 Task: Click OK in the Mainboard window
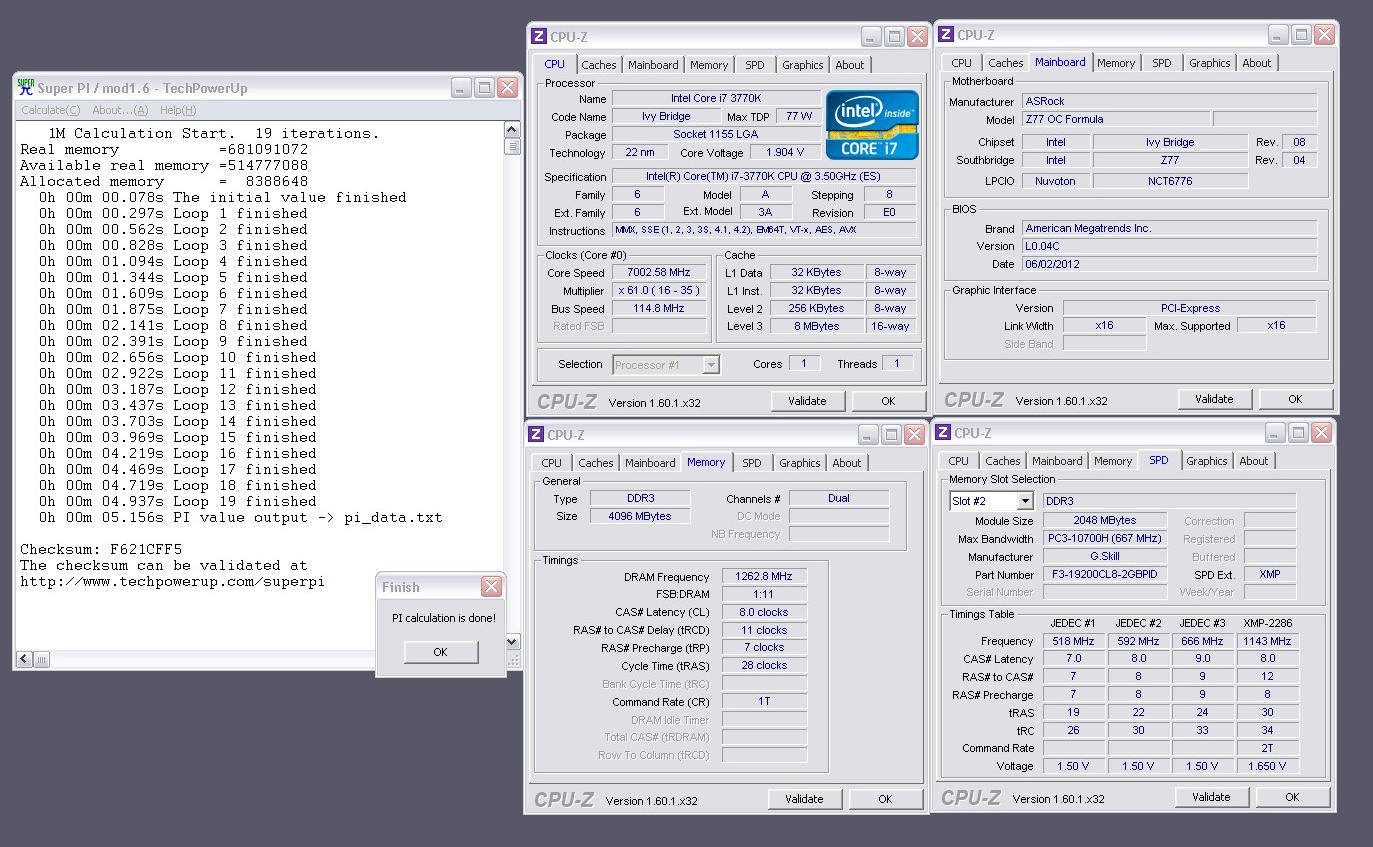point(1295,399)
